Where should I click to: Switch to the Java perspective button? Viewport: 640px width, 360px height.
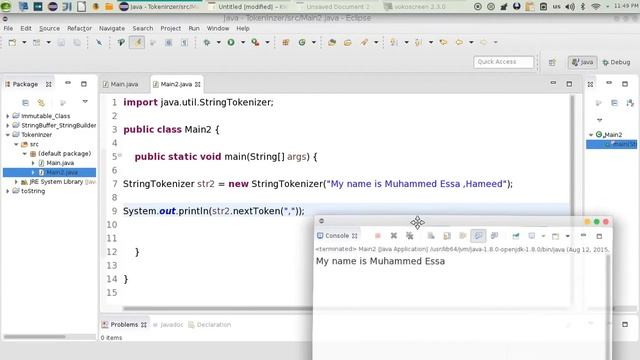click(x=582, y=62)
